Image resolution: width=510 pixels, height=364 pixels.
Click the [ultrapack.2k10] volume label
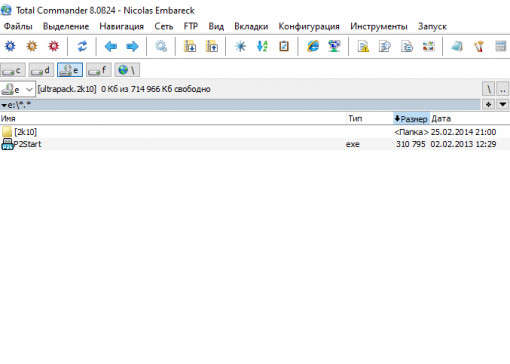67,89
